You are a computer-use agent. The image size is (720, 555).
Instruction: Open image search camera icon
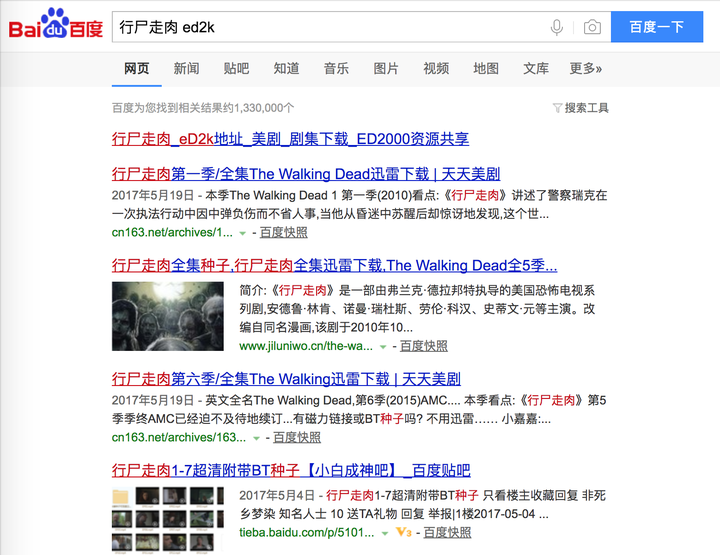[x=592, y=27]
